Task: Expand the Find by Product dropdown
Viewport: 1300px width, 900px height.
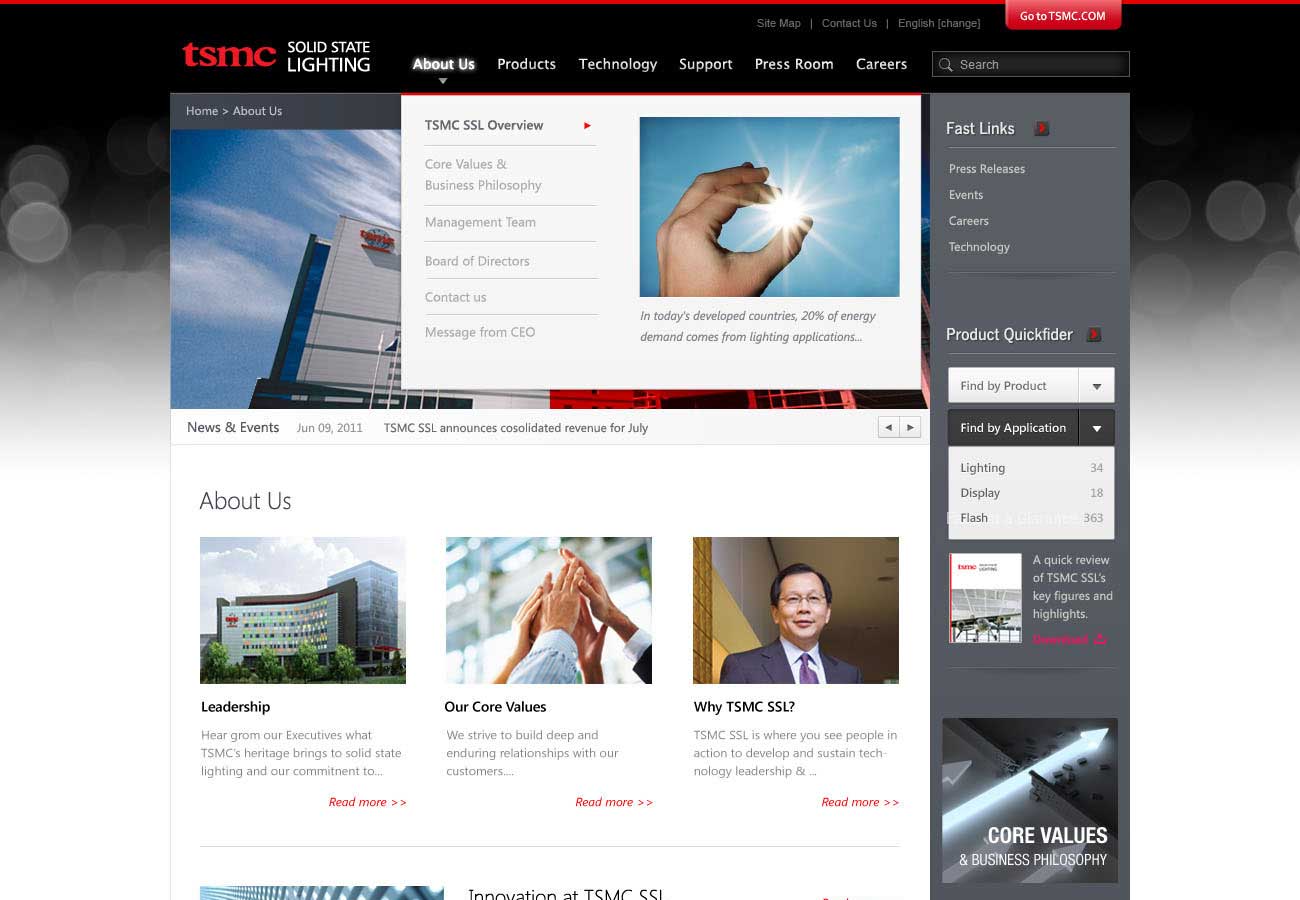Action: click(x=1096, y=386)
